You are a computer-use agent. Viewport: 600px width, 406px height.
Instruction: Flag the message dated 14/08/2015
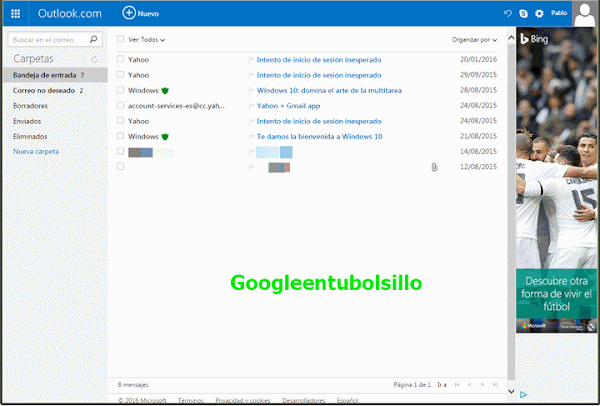251,152
